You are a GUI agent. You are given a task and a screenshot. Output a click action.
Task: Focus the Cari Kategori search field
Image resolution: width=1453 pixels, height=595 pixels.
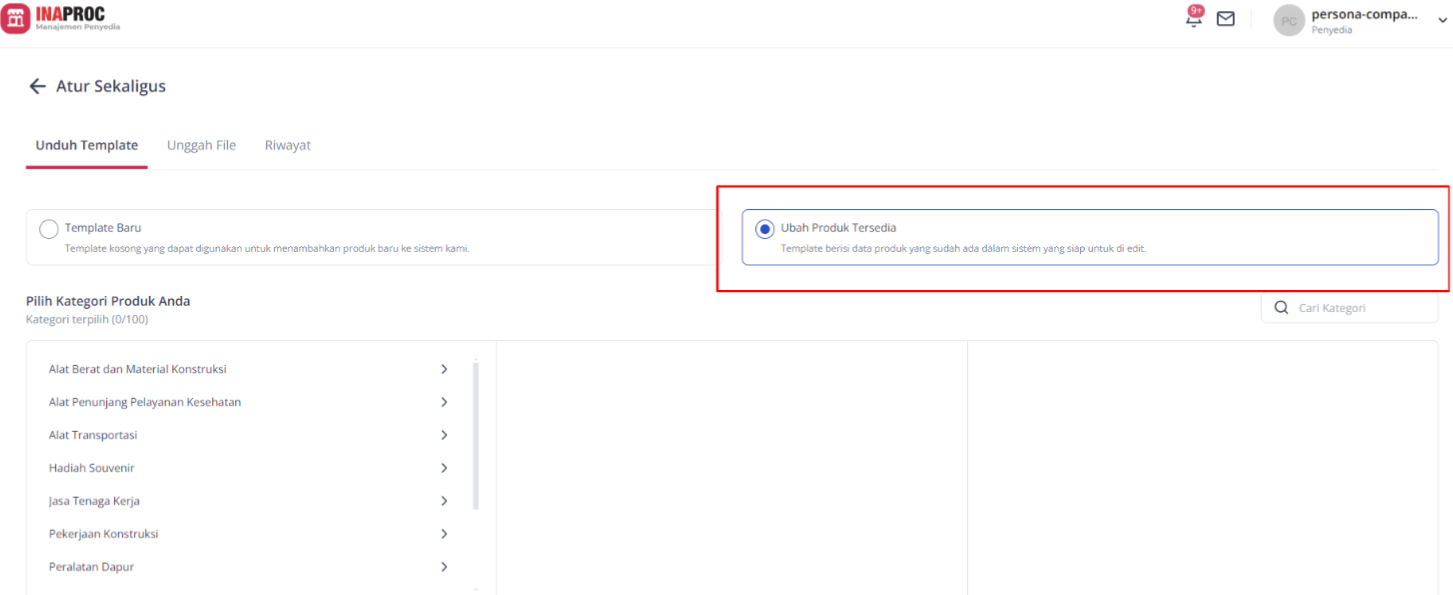pos(1349,308)
